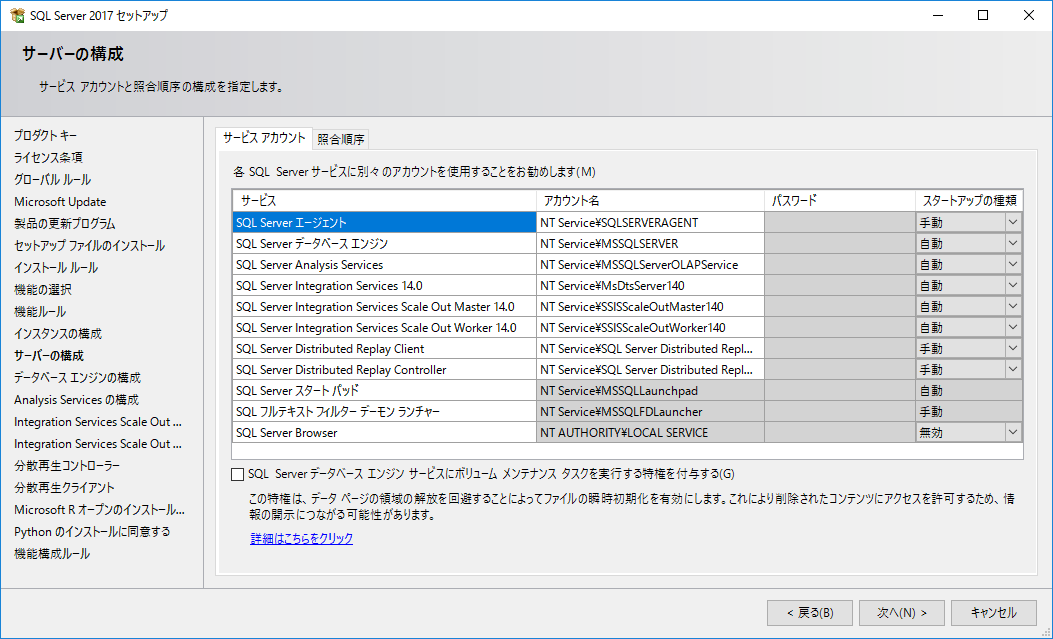This screenshot has width=1053, height=639.
Task: Click the password field for SQL Server エージェント
Action: click(839, 223)
